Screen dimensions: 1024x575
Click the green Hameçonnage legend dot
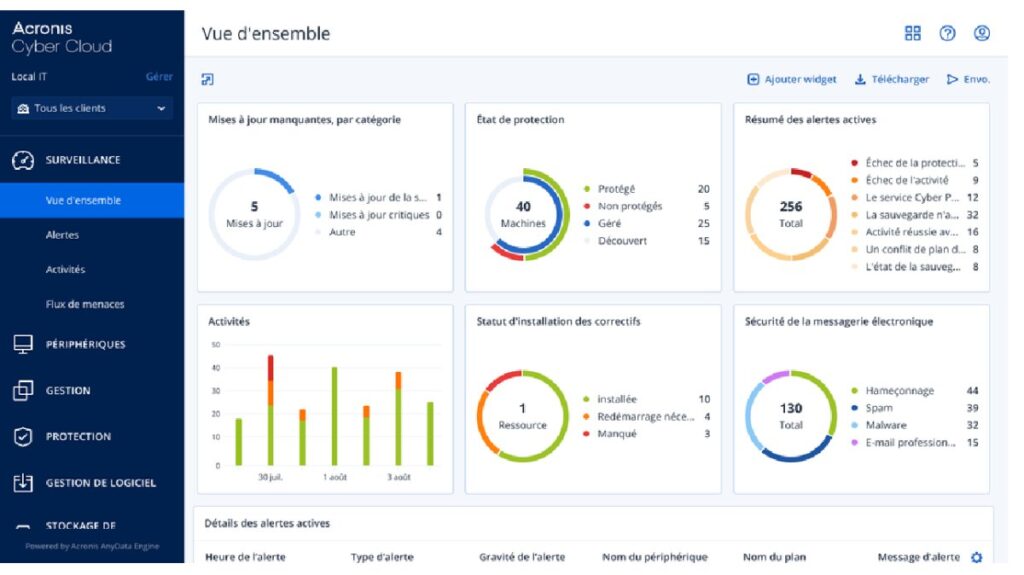[855, 391]
